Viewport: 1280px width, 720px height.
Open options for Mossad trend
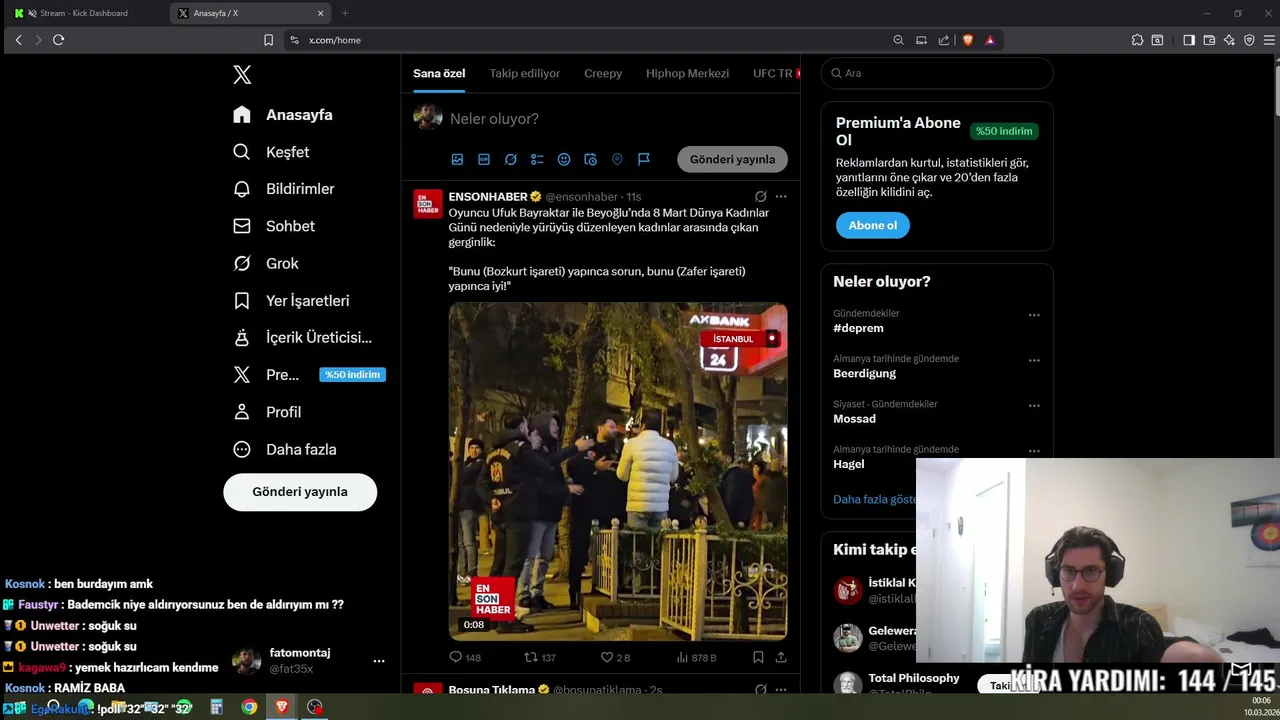pyautogui.click(x=1034, y=405)
